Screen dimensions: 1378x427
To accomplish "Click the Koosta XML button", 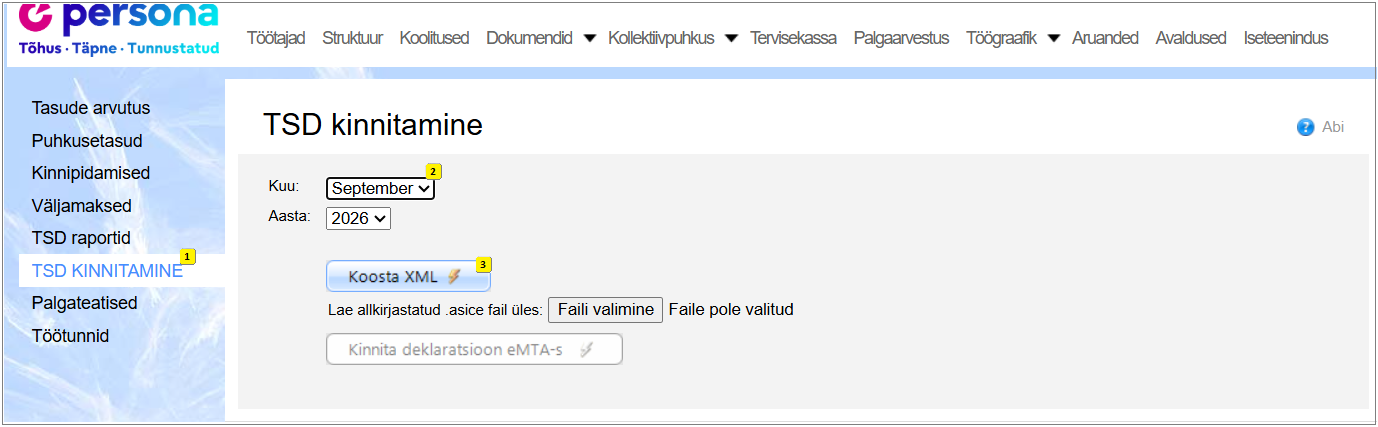I will coord(408,277).
